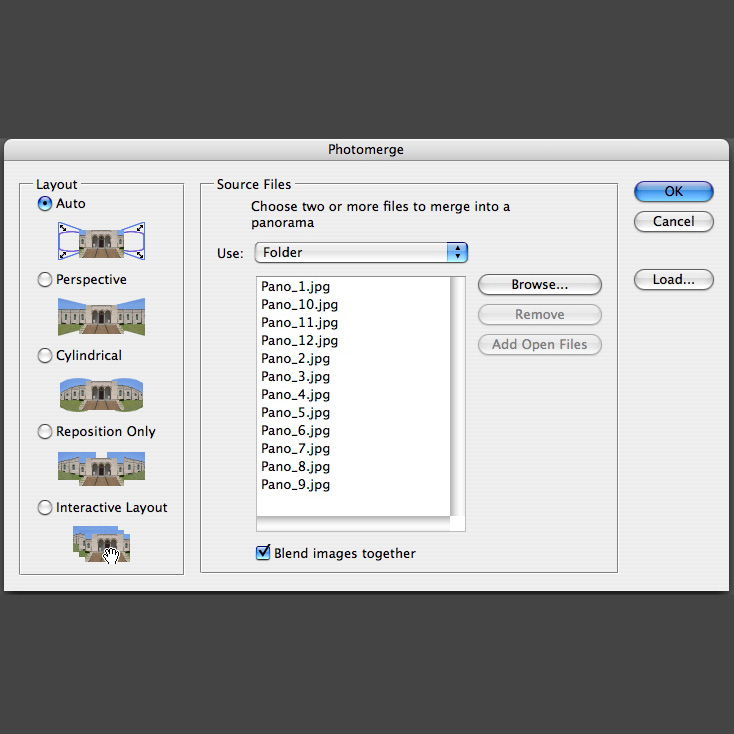
Task: Highlight Pano_7.jpg in the list
Action: 353,448
